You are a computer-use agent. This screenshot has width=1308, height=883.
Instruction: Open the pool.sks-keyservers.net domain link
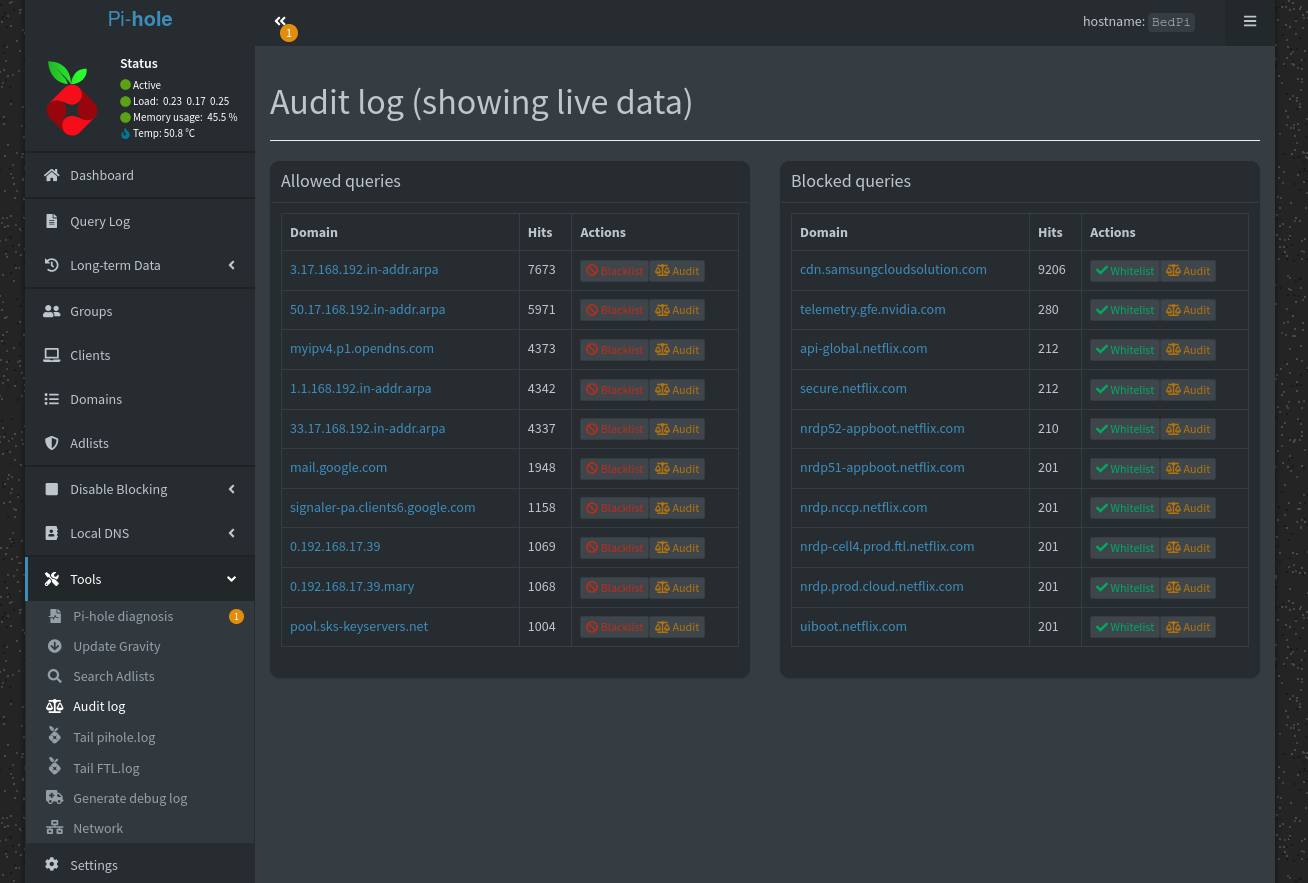[359, 626]
